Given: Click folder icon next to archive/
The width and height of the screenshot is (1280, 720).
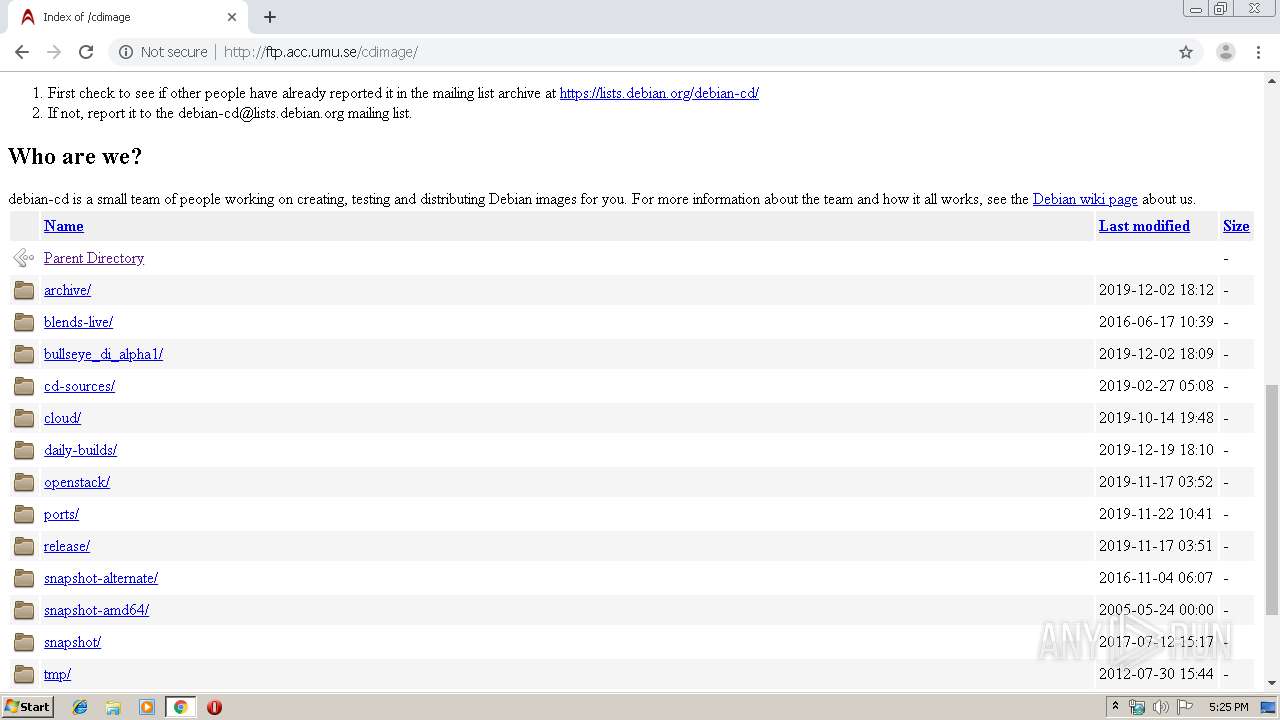Looking at the screenshot, I should pyautogui.click(x=24, y=290).
